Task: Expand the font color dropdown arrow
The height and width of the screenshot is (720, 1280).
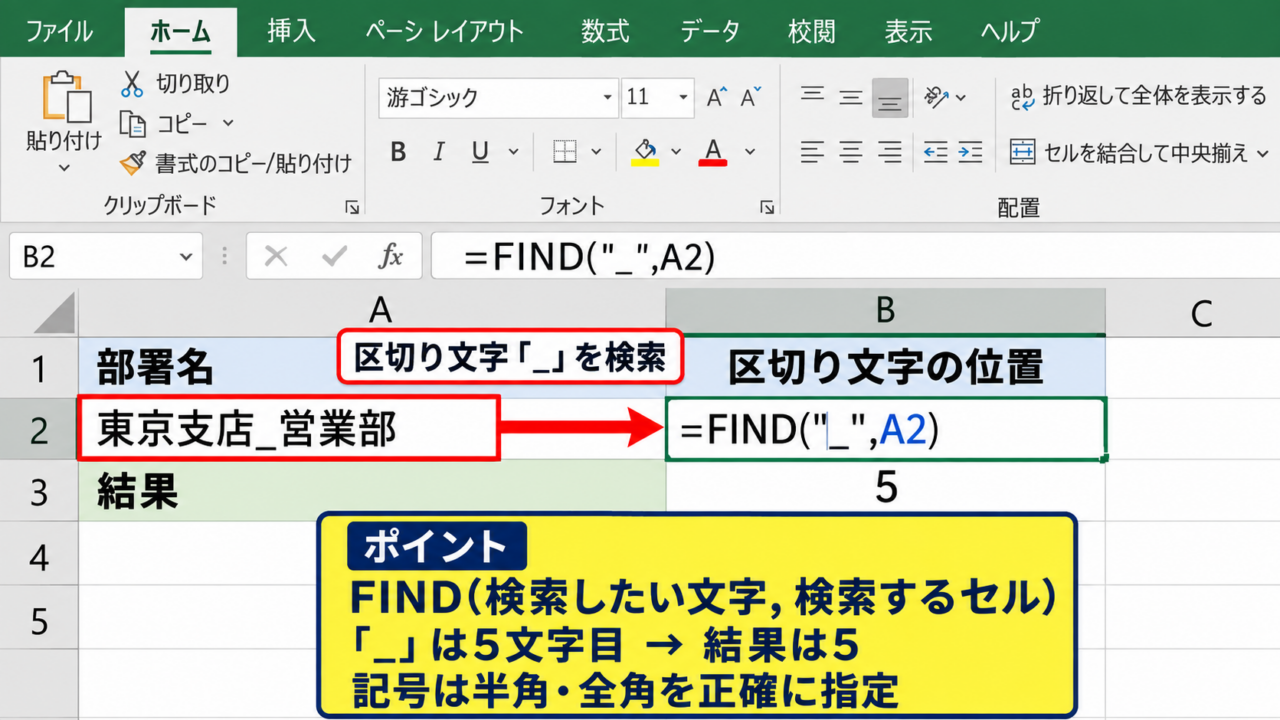Action: pos(750,152)
